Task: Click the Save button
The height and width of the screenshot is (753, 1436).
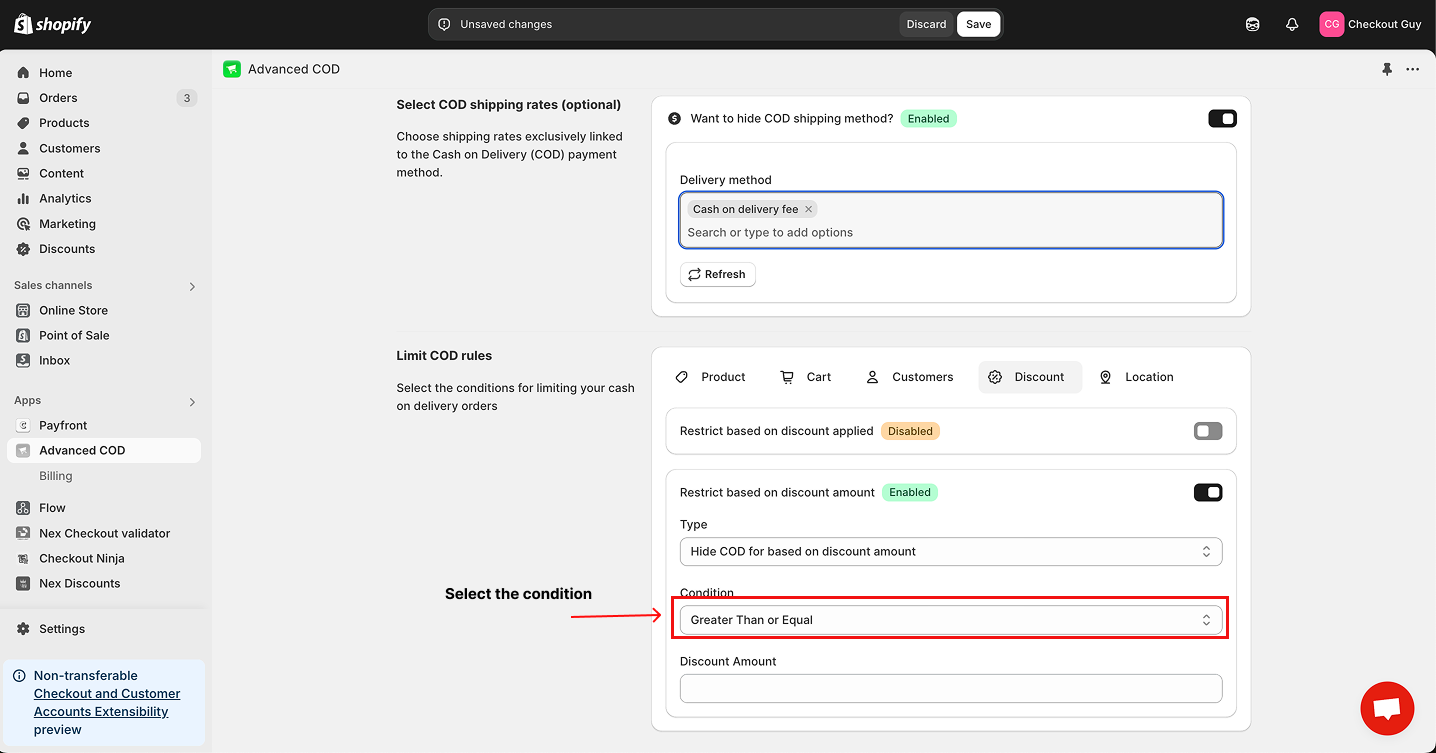Action: [978, 24]
